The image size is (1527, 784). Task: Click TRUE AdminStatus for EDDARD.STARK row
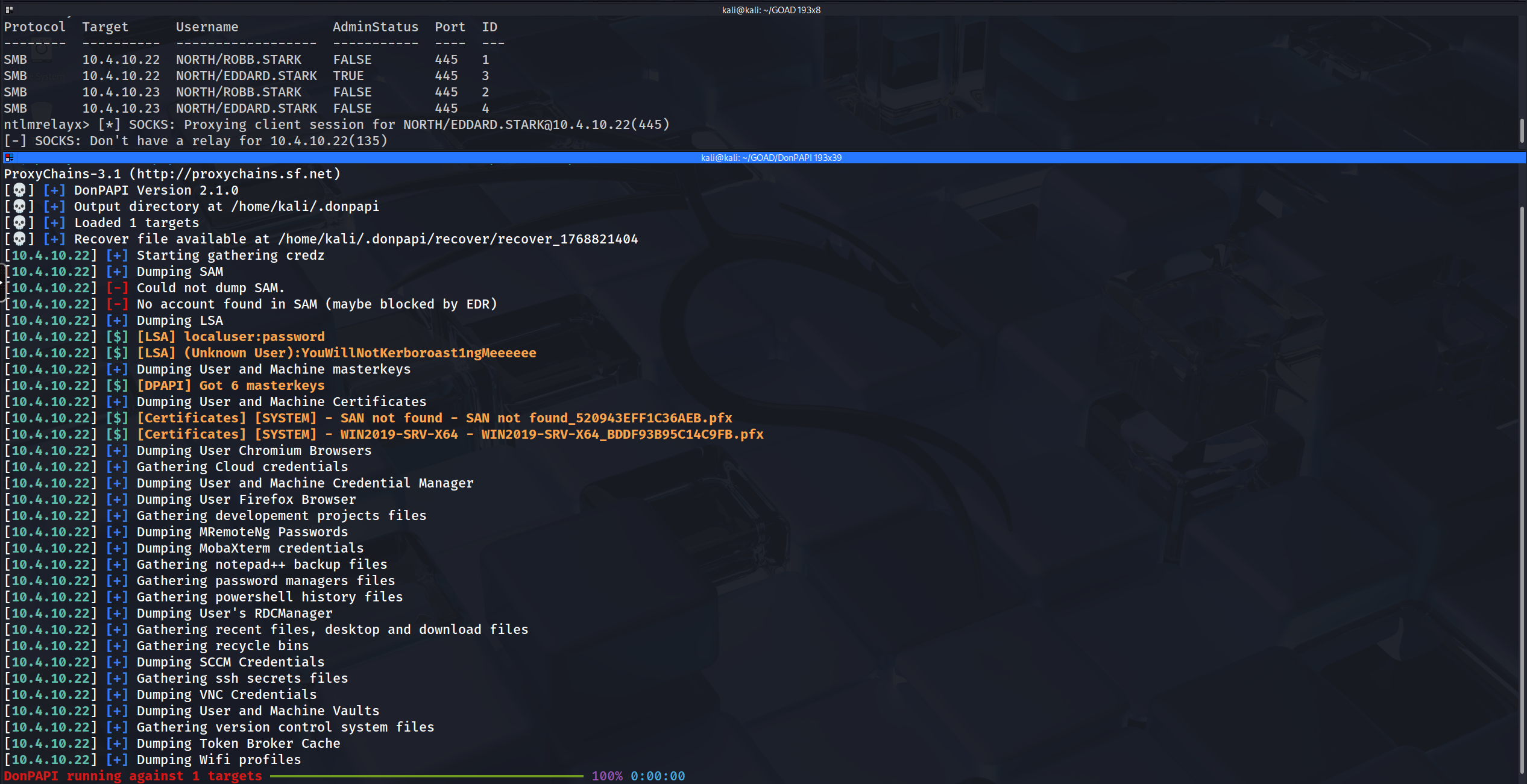coord(348,76)
